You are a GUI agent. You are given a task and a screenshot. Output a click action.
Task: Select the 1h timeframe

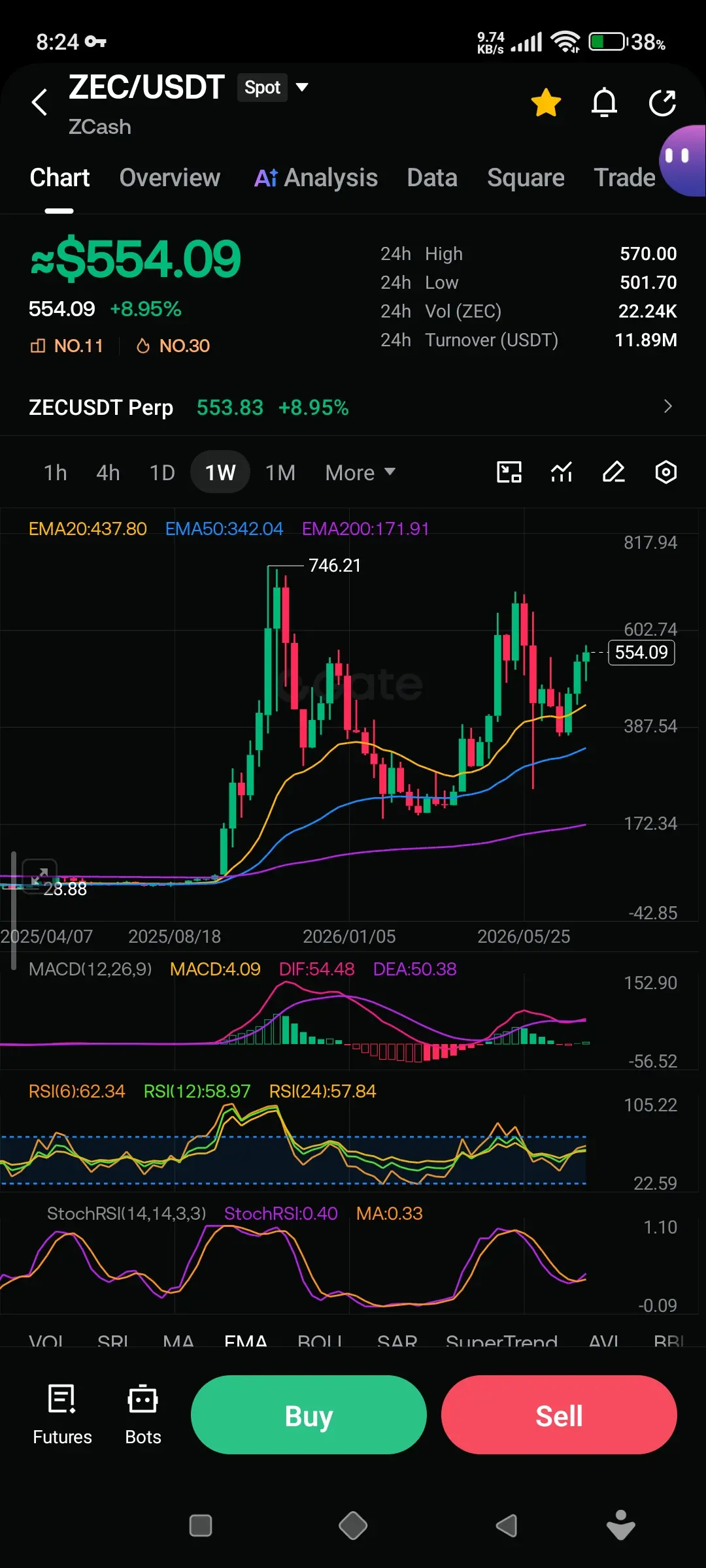tap(56, 472)
